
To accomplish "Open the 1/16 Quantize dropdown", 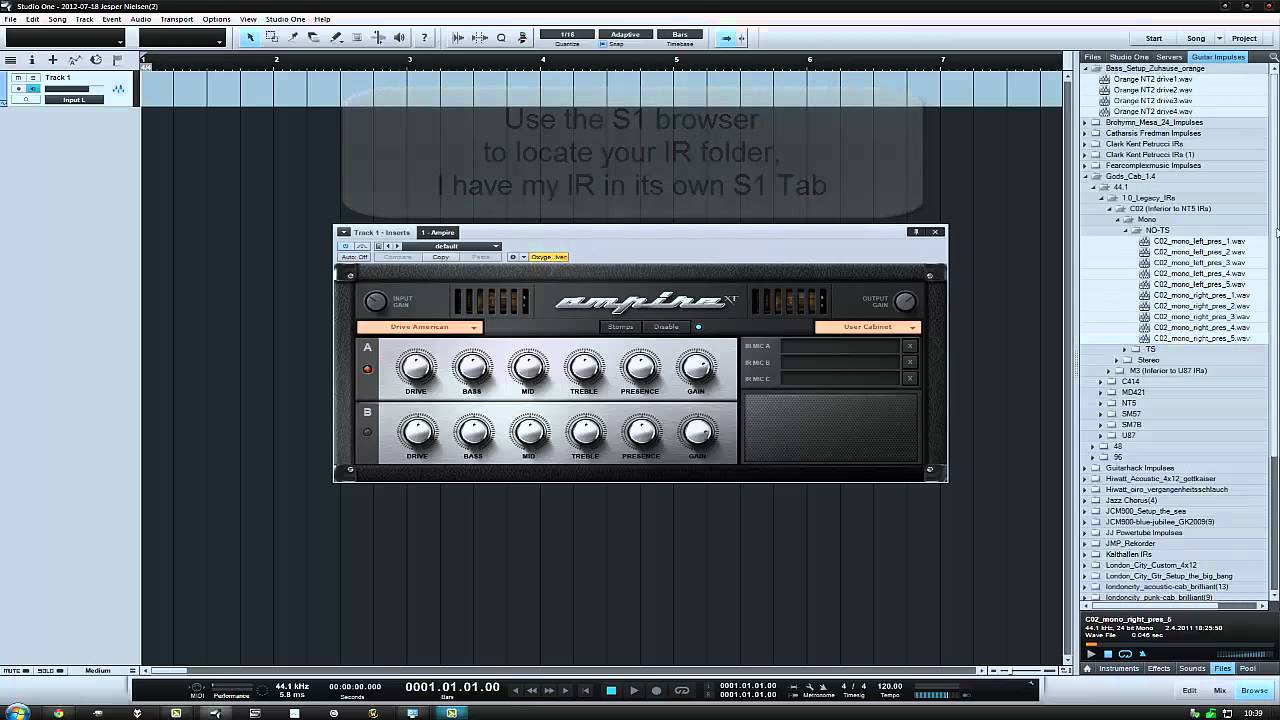I will pos(567,35).
